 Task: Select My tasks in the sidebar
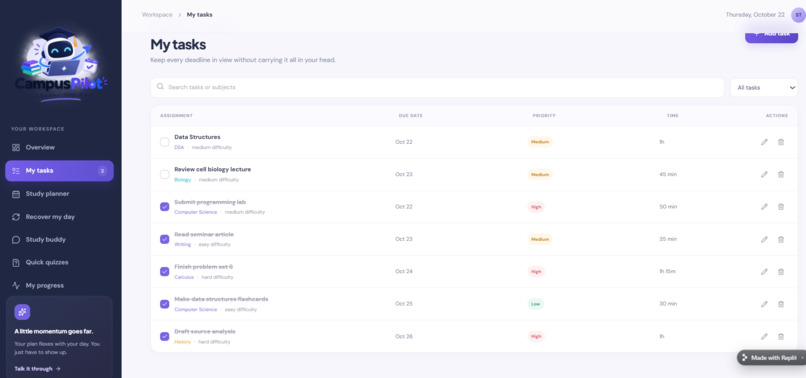(x=59, y=171)
